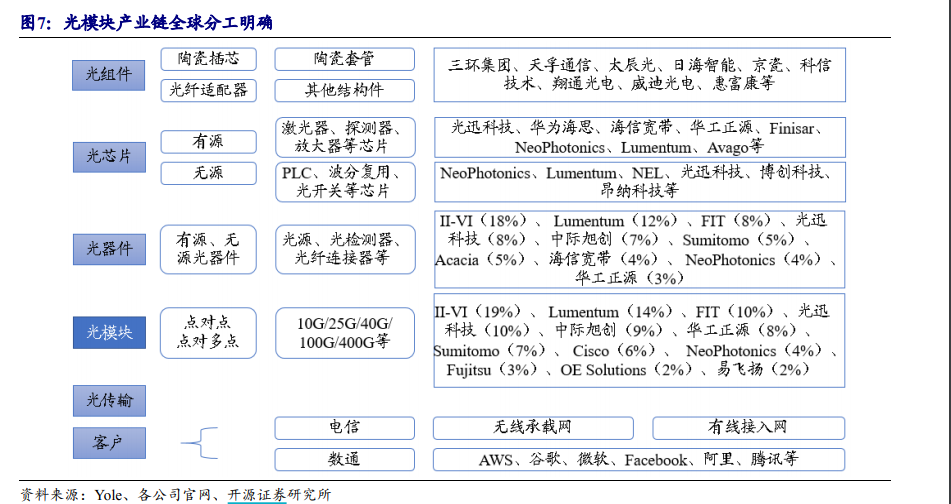Click the 有源、无源光器件 box

tap(209, 249)
